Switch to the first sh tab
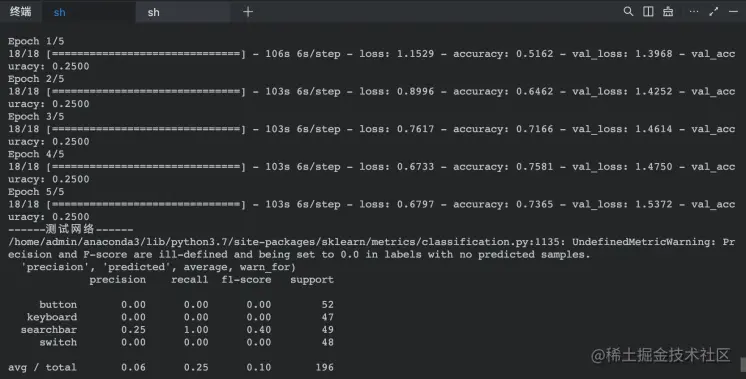 pyautogui.click(x=88, y=12)
